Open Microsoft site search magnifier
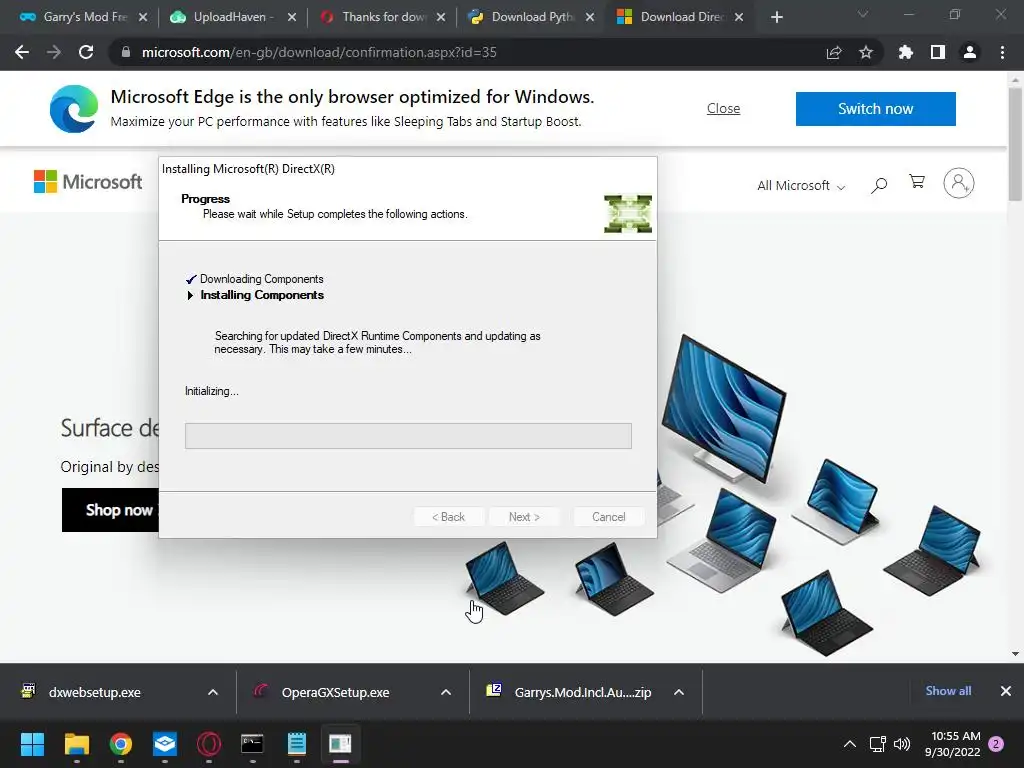 tap(879, 185)
